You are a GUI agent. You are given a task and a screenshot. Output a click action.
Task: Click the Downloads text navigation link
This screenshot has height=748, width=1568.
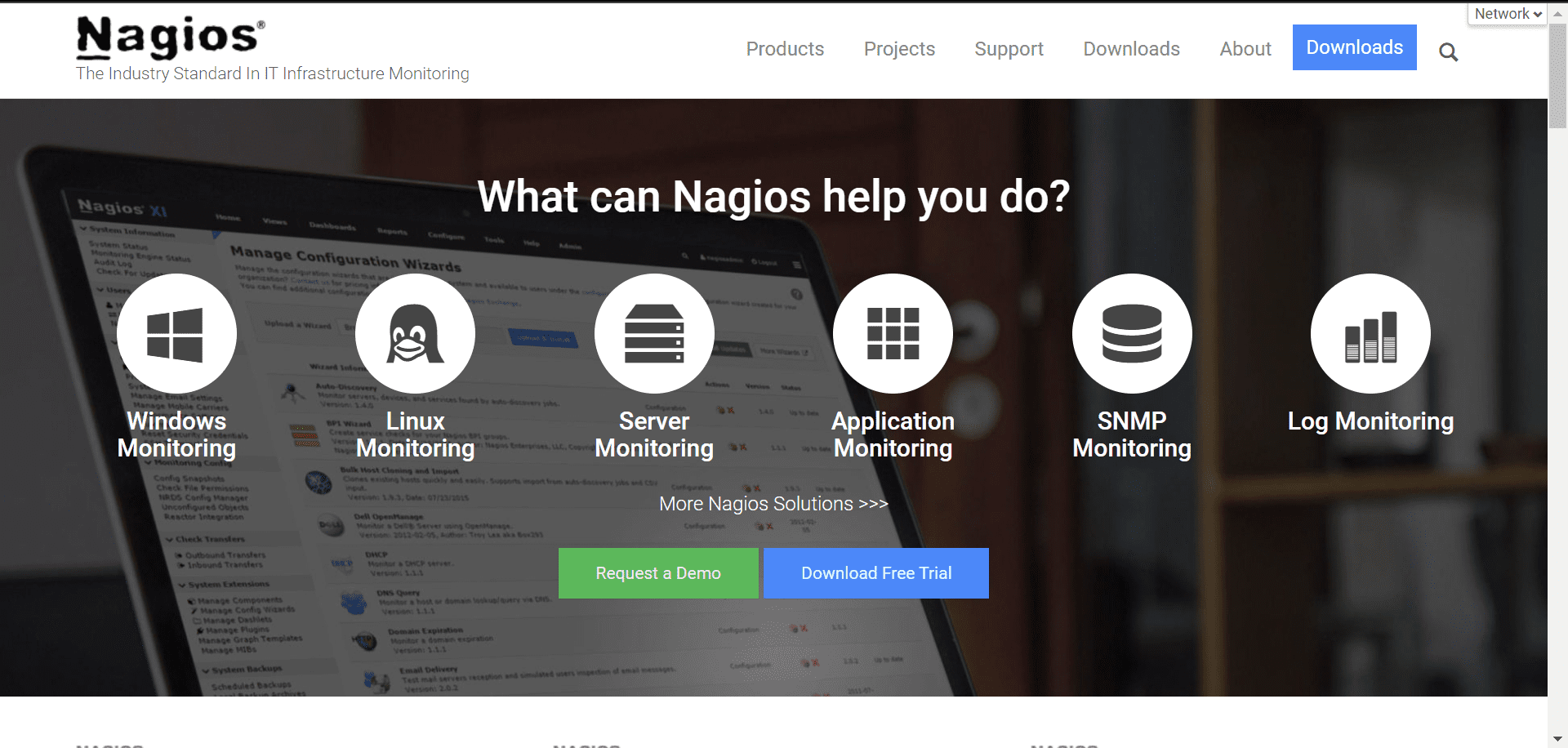[1131, 49]
